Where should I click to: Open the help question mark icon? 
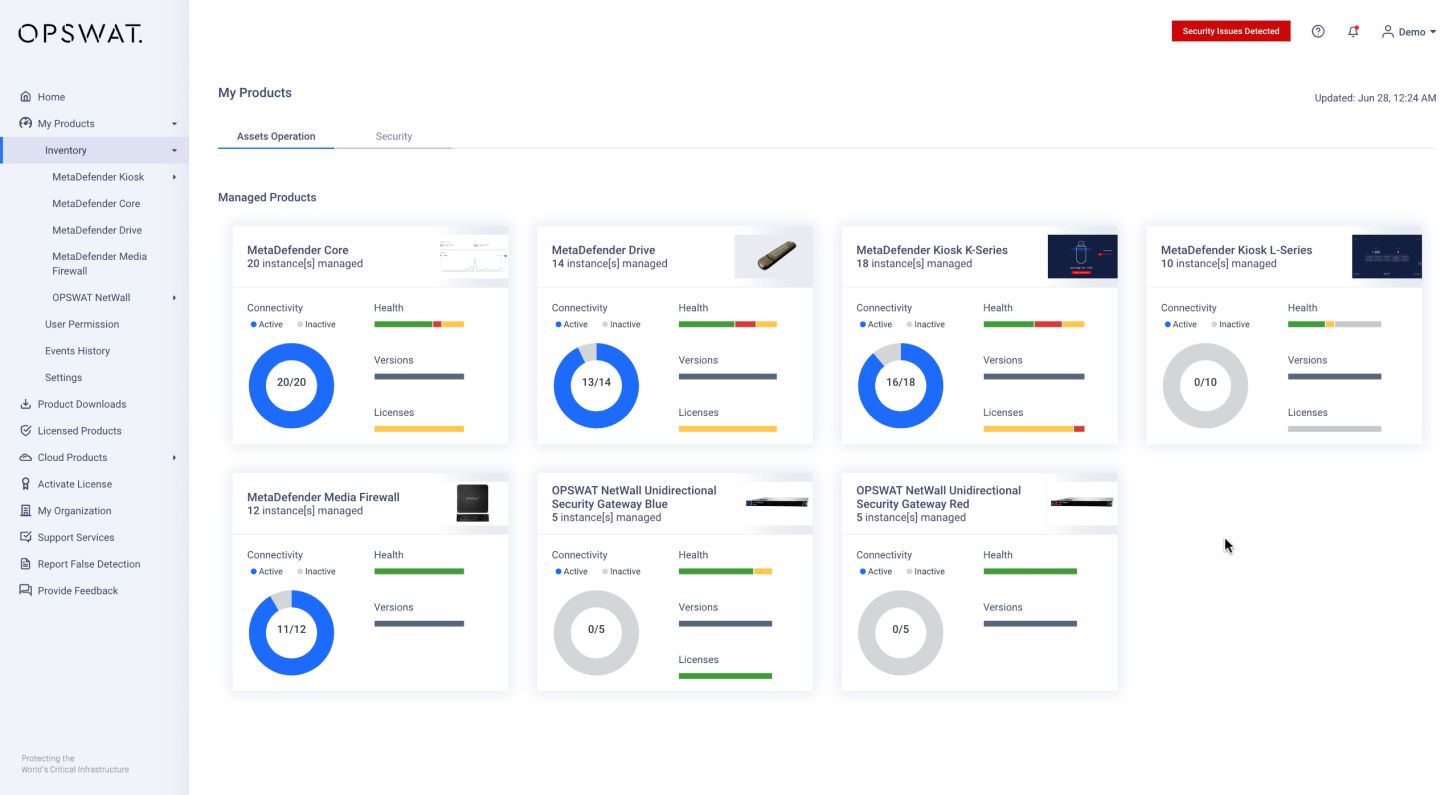click(x=1318, y=31)
